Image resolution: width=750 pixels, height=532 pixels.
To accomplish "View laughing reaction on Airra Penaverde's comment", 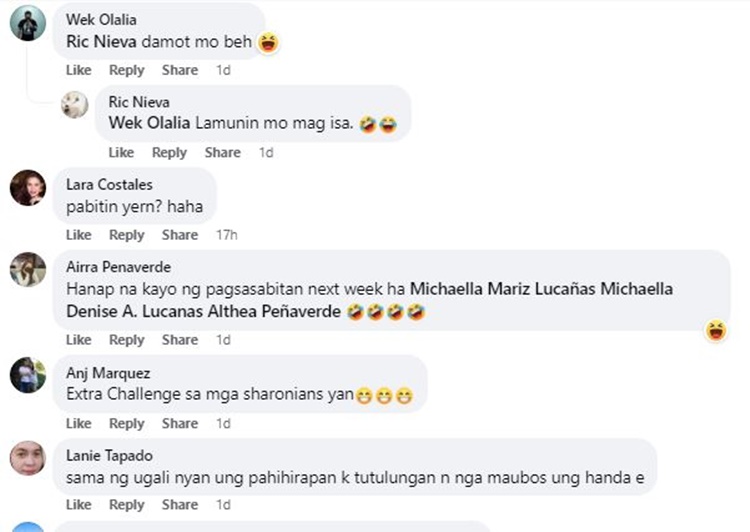I will 716,331.
